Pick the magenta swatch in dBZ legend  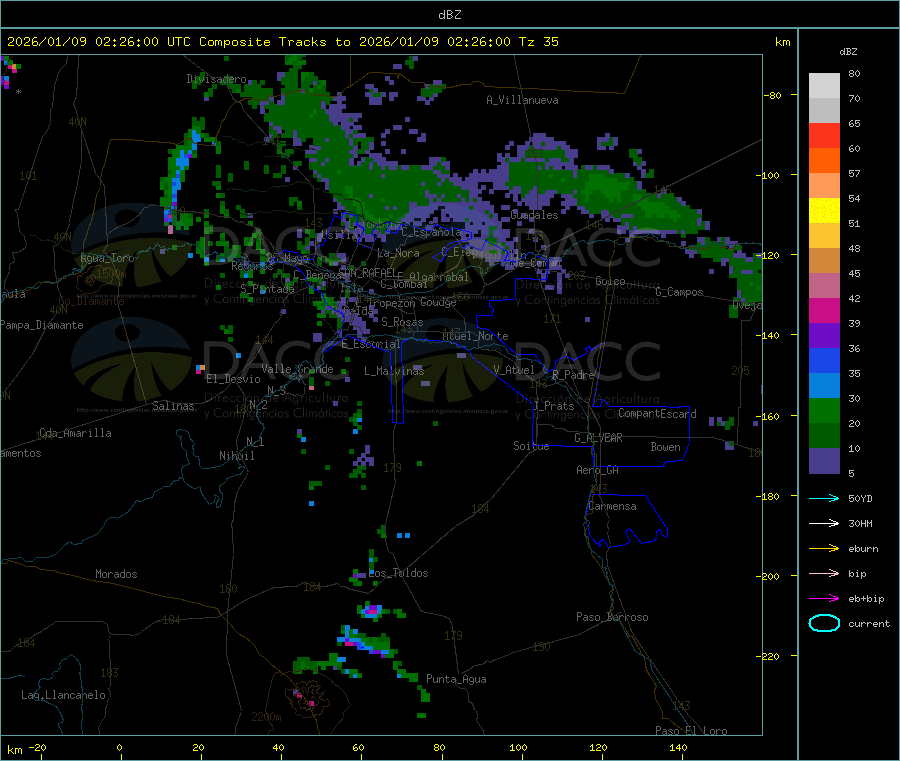click(x=824, y=310)
